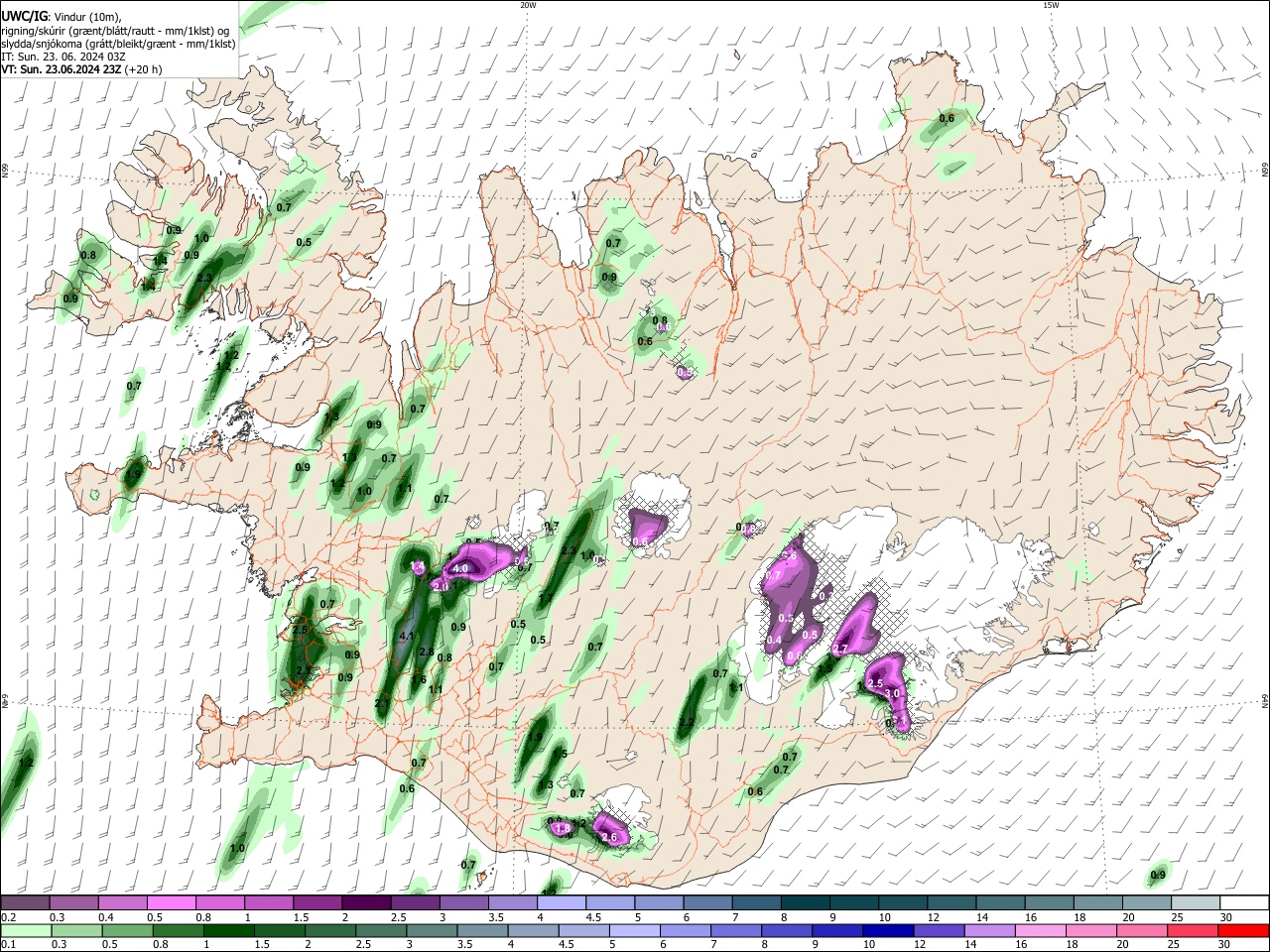Click the '0.2' label in the top legend row
The width and height of the screenshot is (1270, 952).
(x=9, y=917)
